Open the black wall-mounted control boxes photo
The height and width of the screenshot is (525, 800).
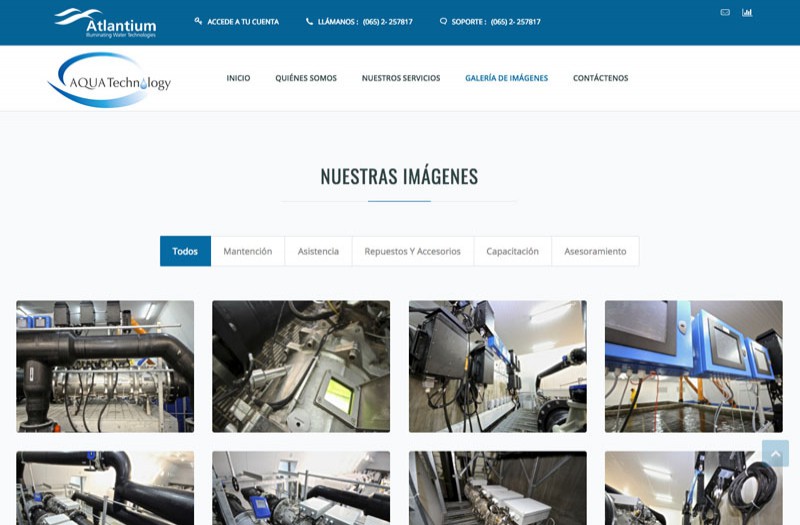tap(497, 366)
